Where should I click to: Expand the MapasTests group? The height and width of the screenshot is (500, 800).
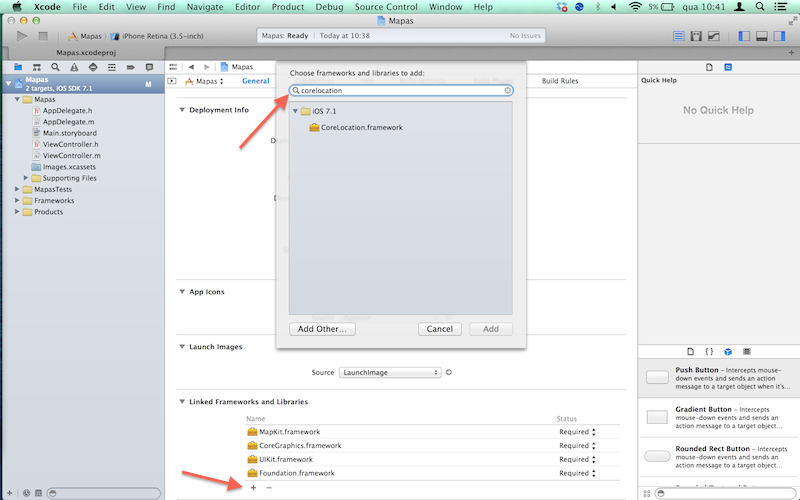coord(17,189)
